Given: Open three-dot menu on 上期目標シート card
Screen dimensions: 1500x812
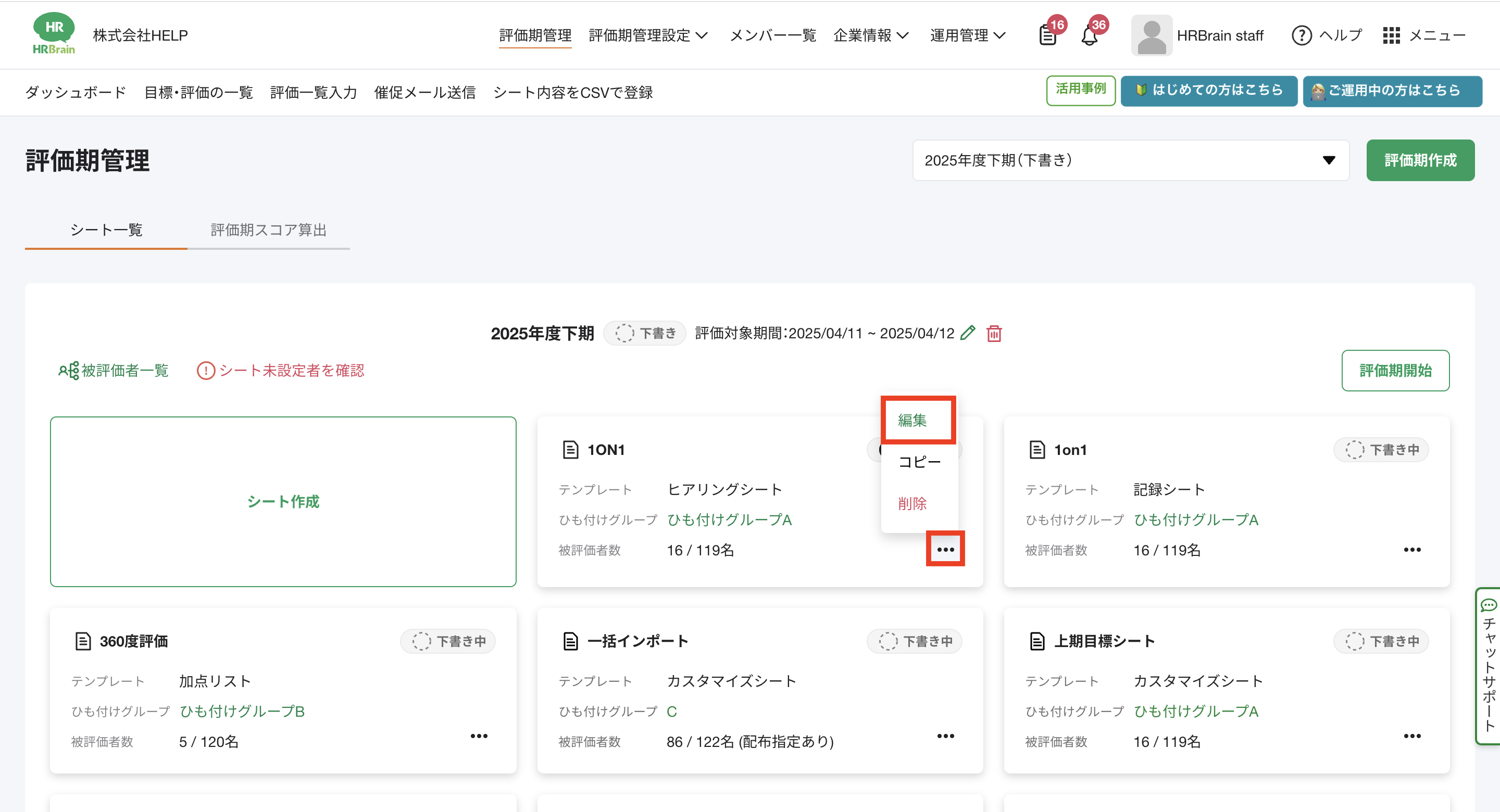Looking at the screenshot, I should 1411,736.
